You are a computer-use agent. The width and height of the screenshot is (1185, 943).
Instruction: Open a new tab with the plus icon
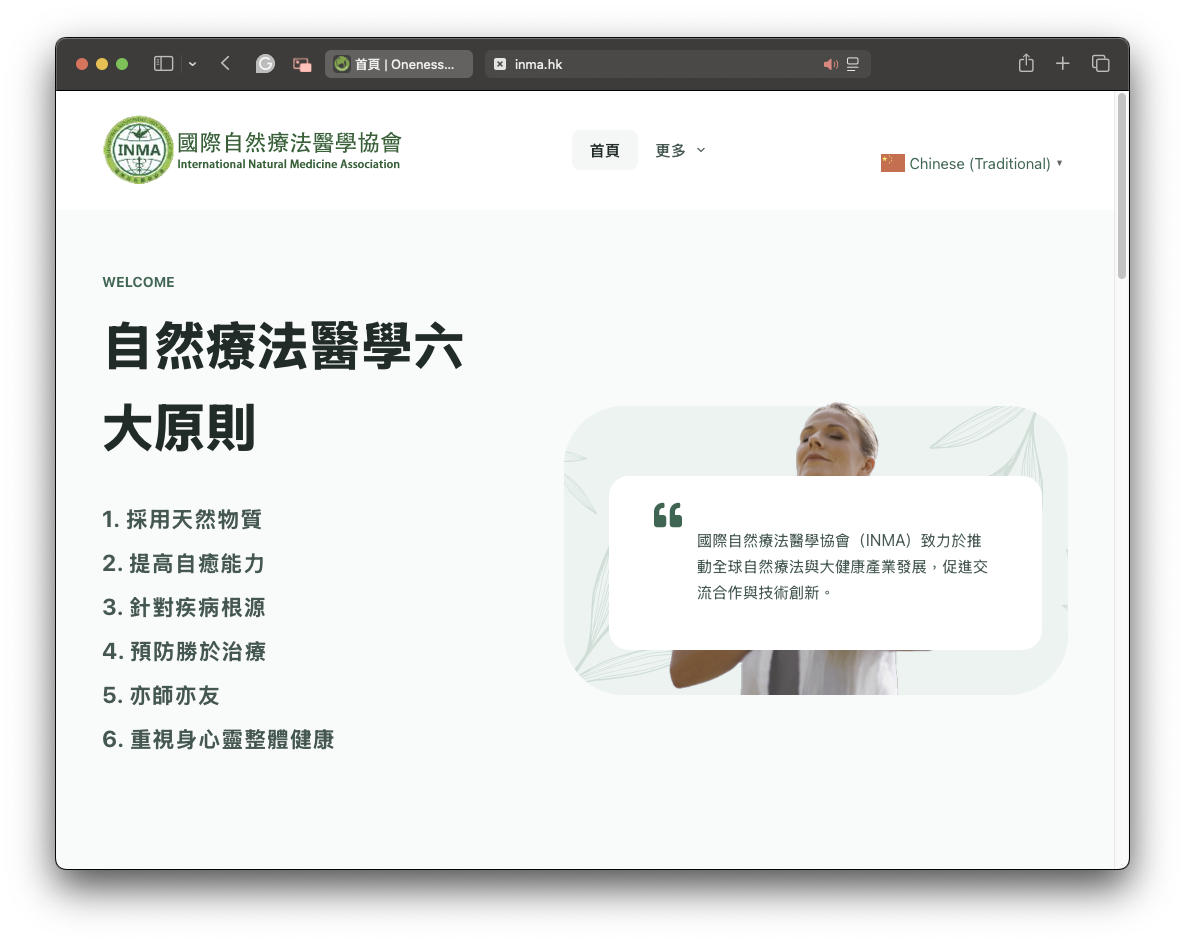(x=1062, y=63)
